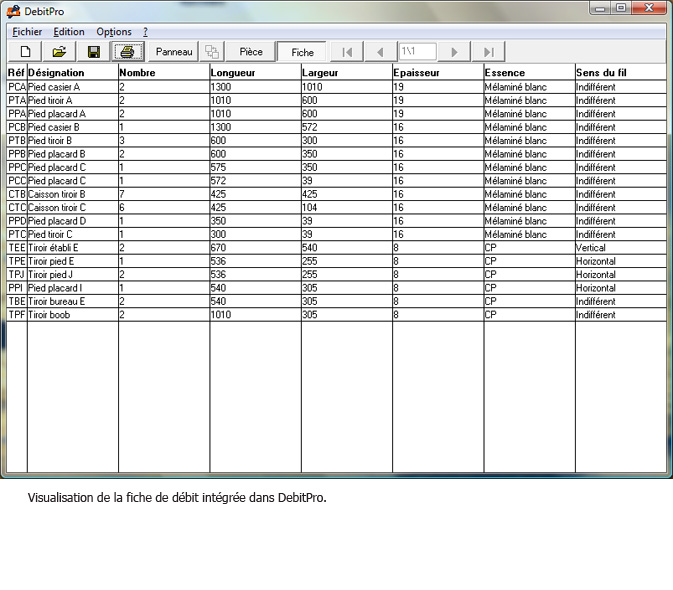Select the Tiroir pied J cell
Screen dimensions: 673x590
[x=73, y=275]
